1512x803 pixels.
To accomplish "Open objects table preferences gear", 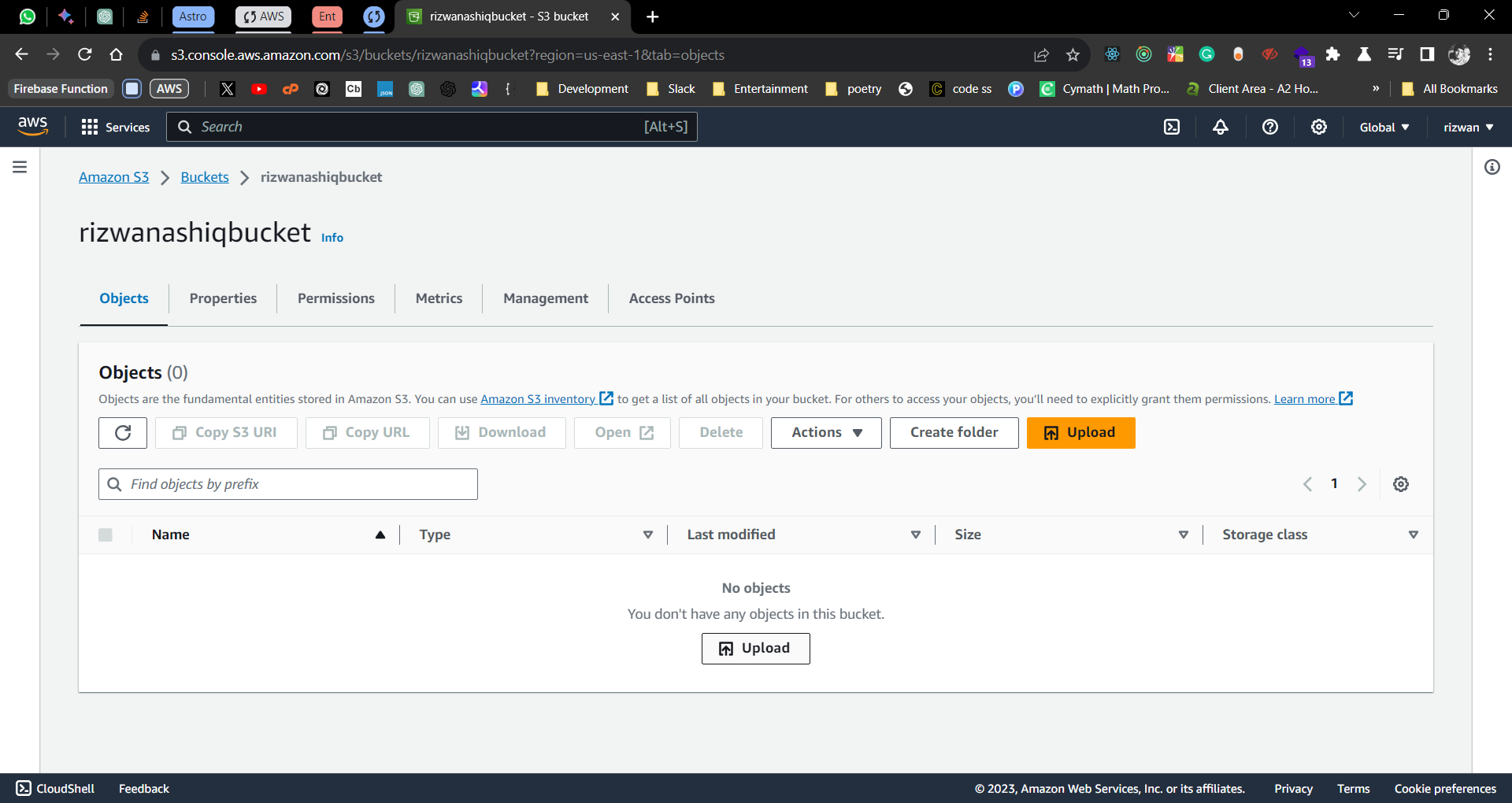I will click(x=1401, y=484).
